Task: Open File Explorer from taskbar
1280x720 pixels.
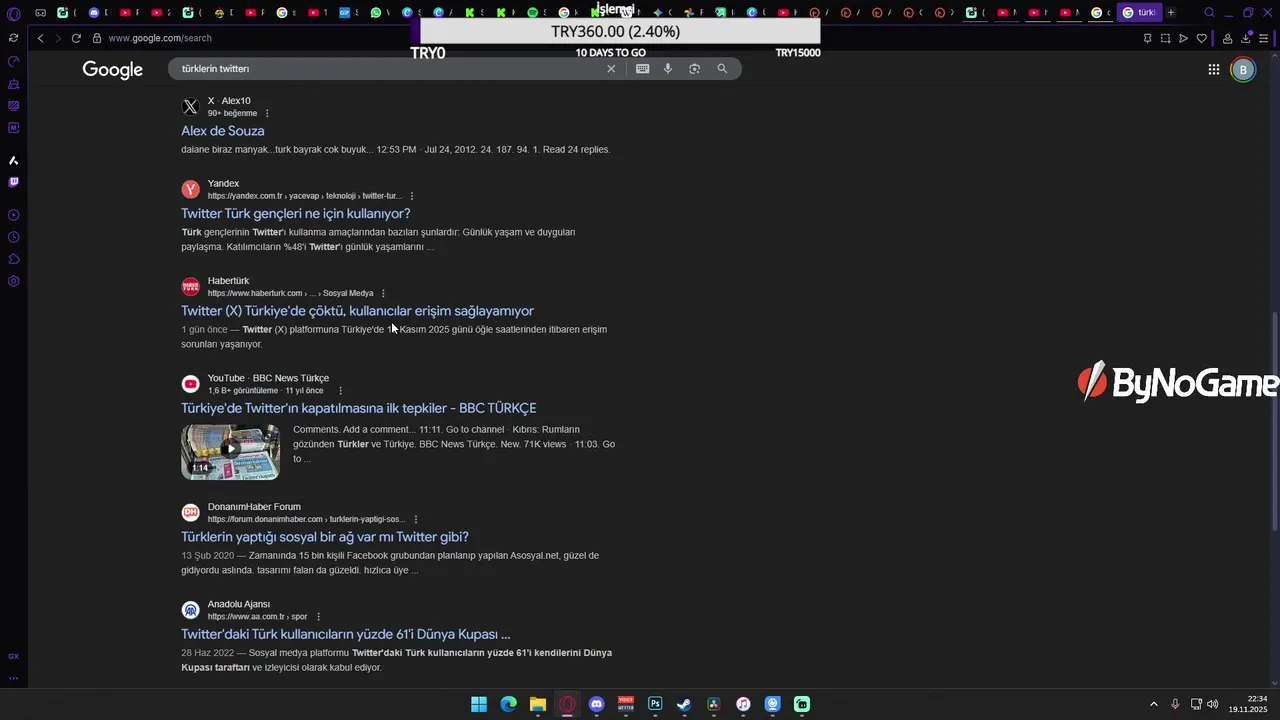Action: tap(538, 704)
